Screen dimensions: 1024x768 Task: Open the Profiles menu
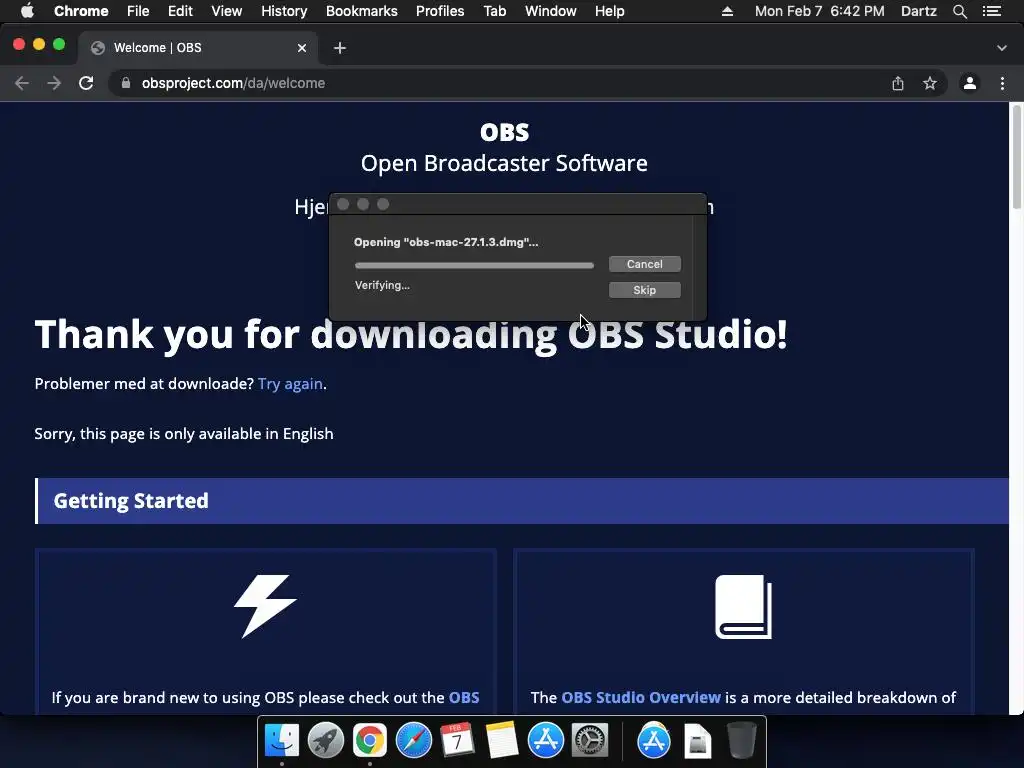[x=440, y=11]
